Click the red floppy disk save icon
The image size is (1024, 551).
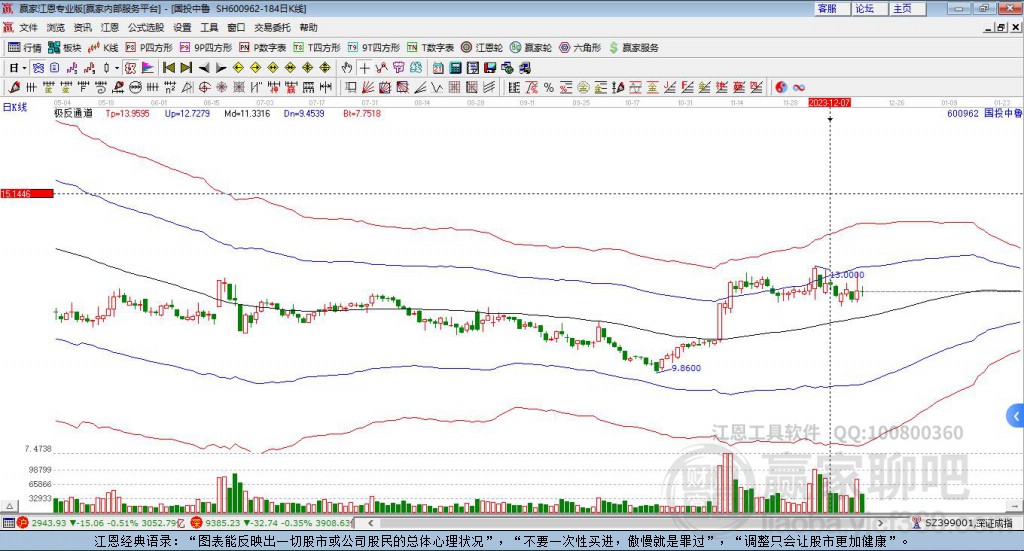(490, 68)
